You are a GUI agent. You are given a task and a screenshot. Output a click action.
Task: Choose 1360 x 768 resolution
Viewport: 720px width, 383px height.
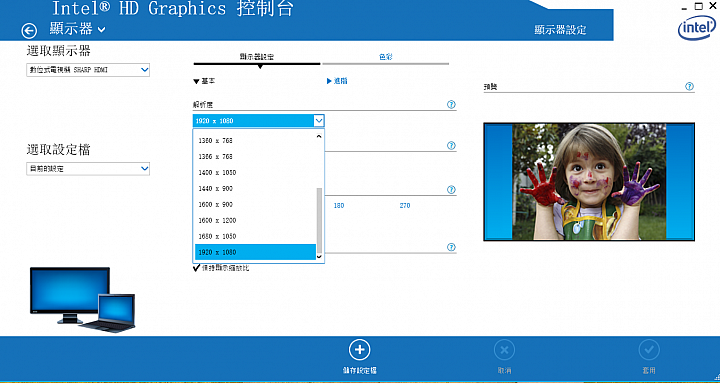point(255,141)
